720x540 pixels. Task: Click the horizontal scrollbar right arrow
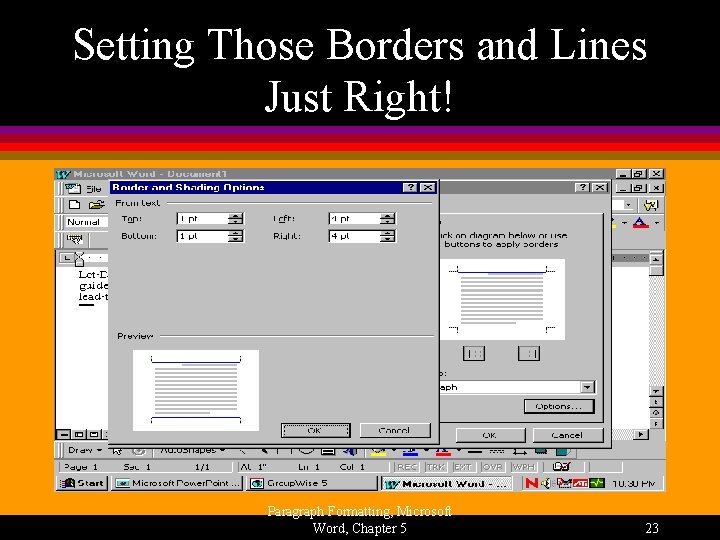(x=641, y=434)
